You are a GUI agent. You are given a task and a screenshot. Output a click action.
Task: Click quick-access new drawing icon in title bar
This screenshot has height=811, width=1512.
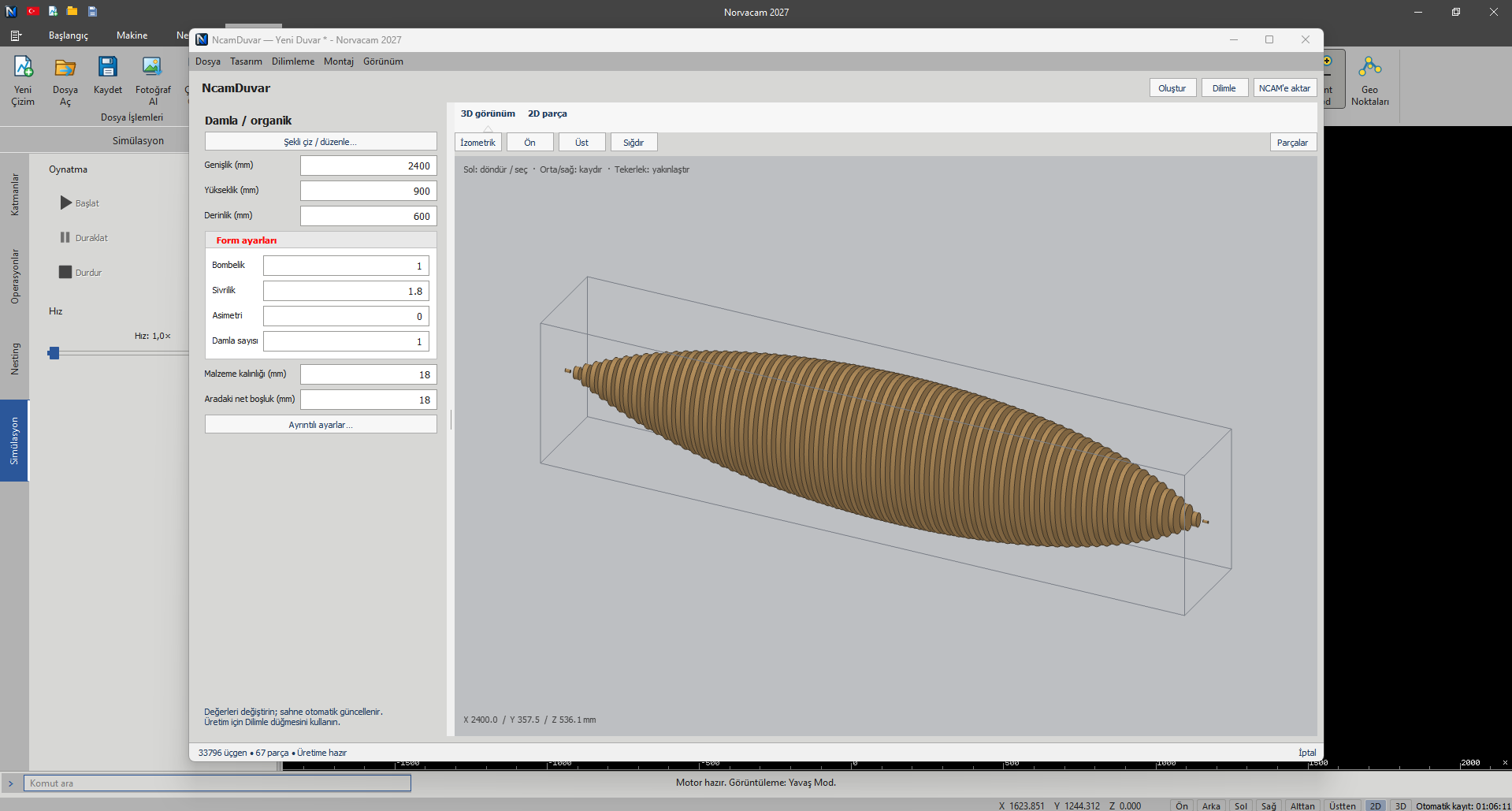53,11
